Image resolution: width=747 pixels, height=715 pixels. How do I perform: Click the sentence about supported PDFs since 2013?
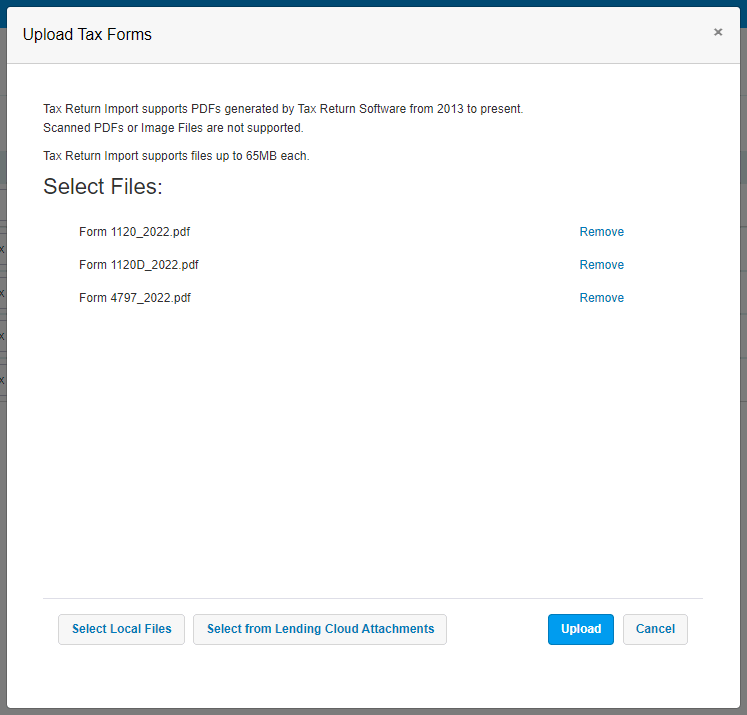pos(283,109)
